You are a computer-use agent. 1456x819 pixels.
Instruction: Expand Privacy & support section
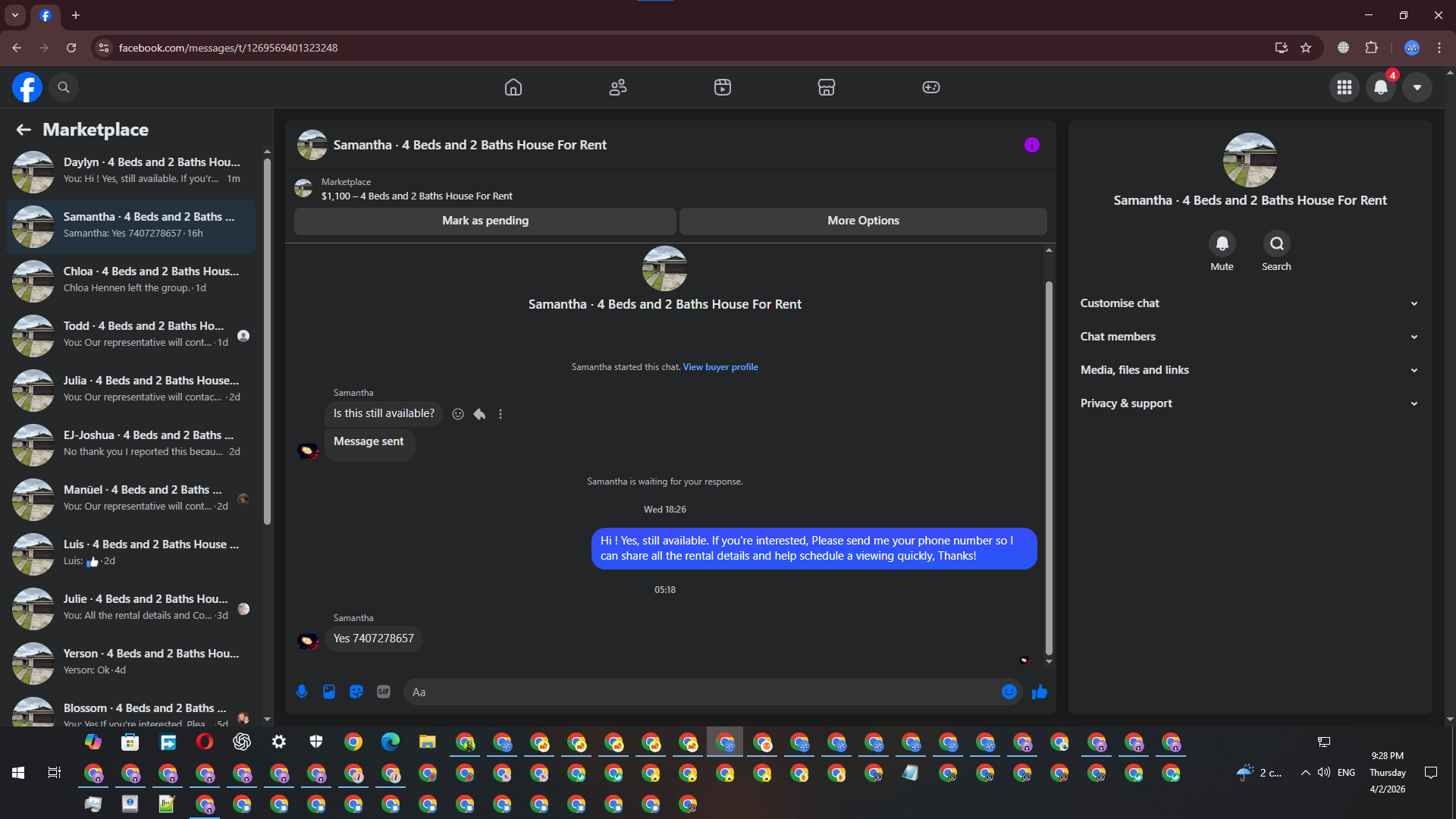(1250, 403)
